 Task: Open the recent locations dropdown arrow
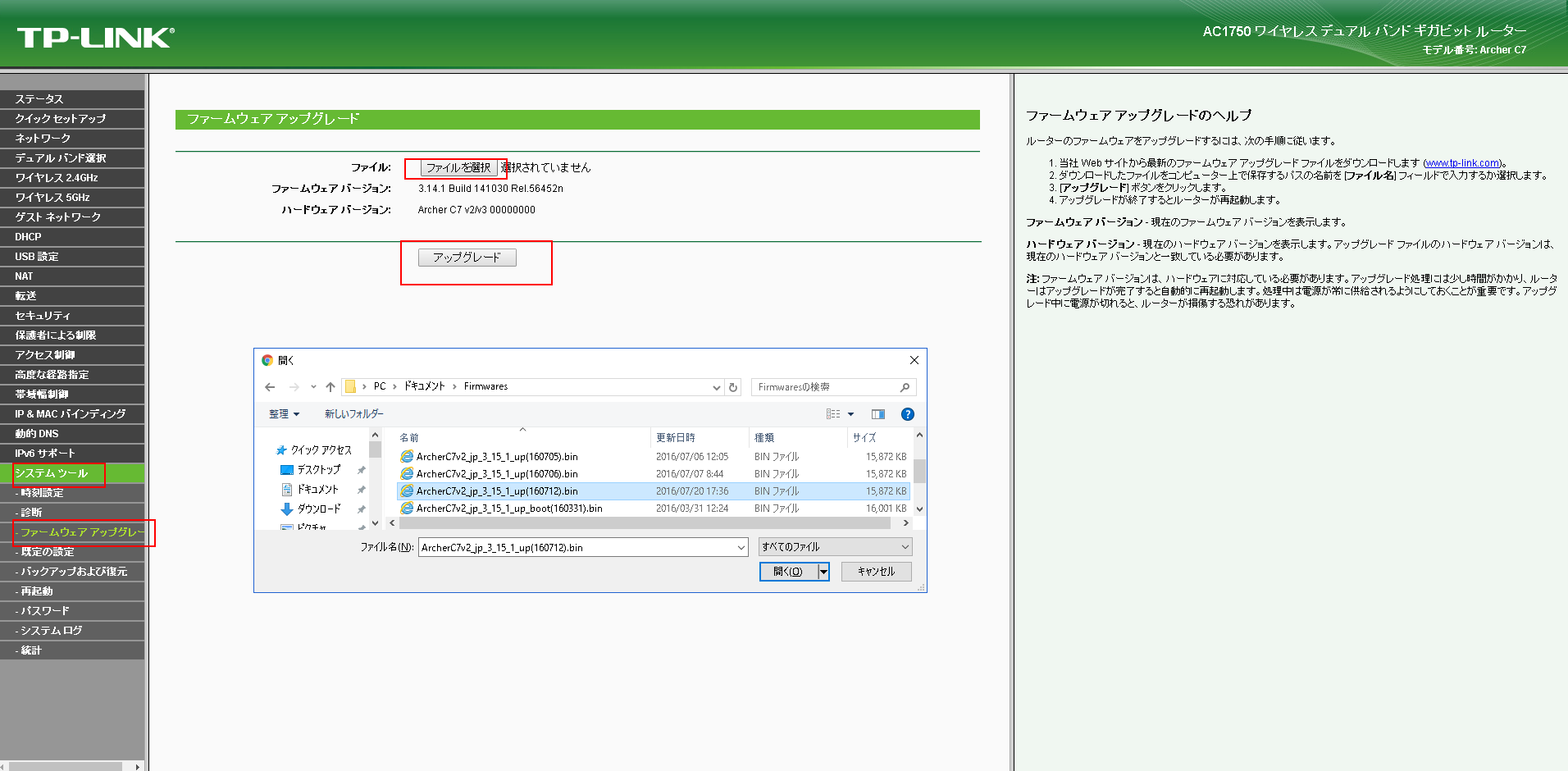(x=313, y=387)
